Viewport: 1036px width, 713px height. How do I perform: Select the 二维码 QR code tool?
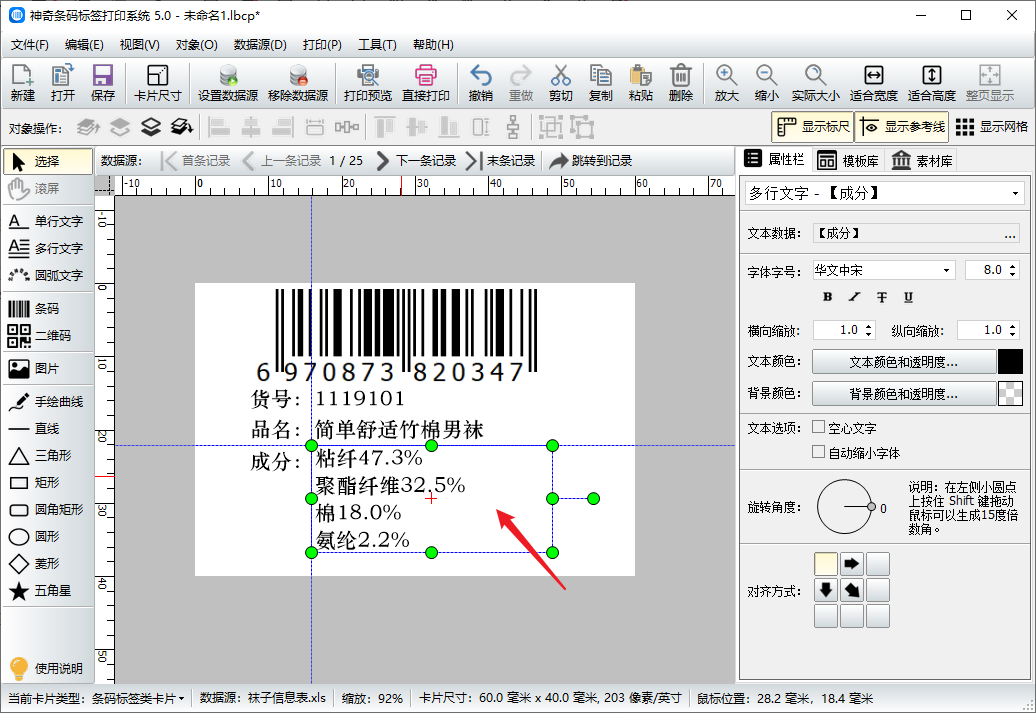coord(46,336)
